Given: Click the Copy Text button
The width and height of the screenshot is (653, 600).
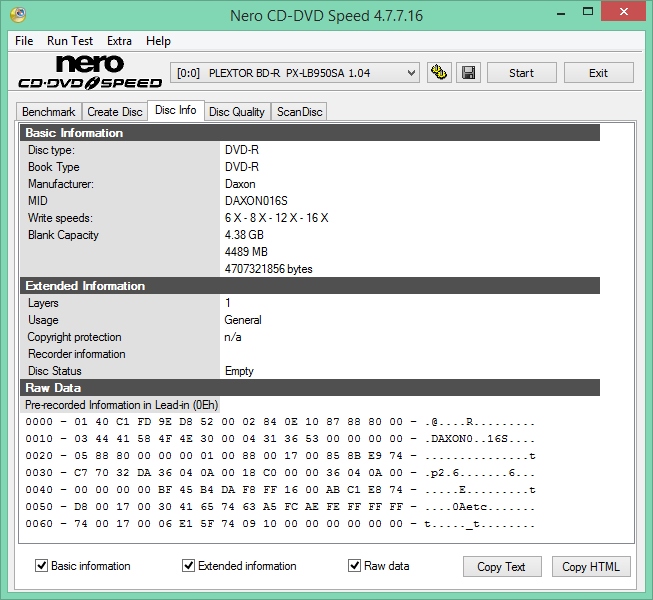Looking at the screenshot, I should [501, 567].
